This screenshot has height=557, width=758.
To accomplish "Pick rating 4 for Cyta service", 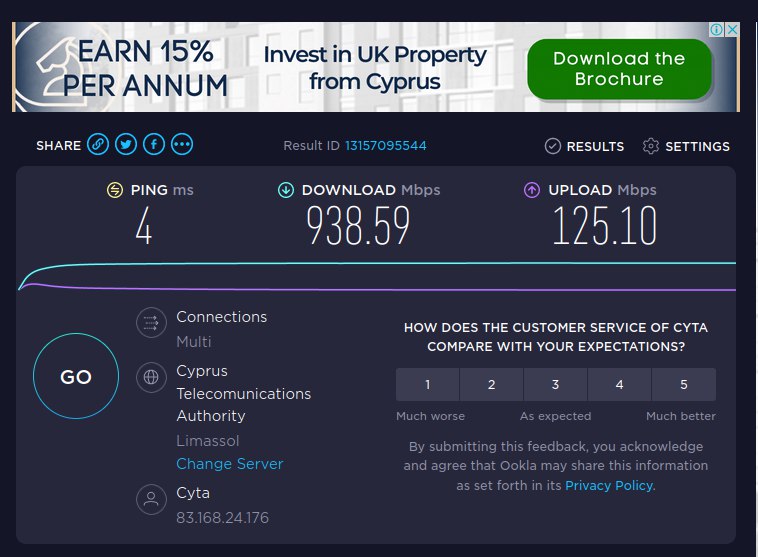I will coord(620,384).
